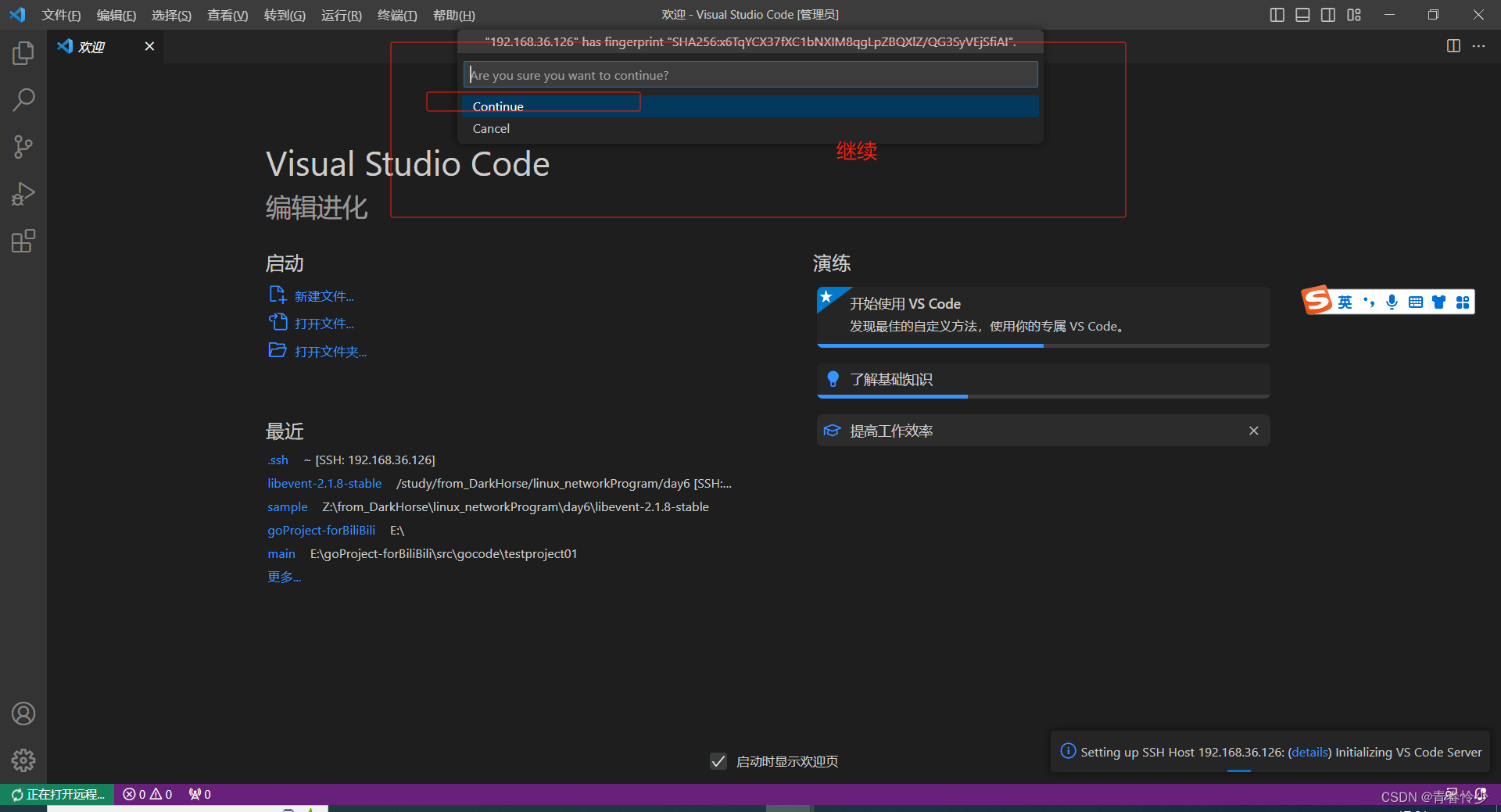Click the confirmation input field

tap(750, 74)
